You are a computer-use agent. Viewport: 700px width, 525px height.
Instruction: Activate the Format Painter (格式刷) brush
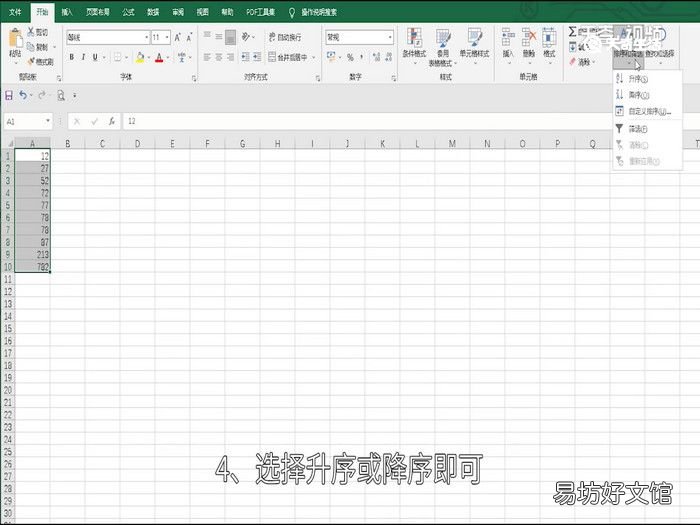(x=31, y=61)
